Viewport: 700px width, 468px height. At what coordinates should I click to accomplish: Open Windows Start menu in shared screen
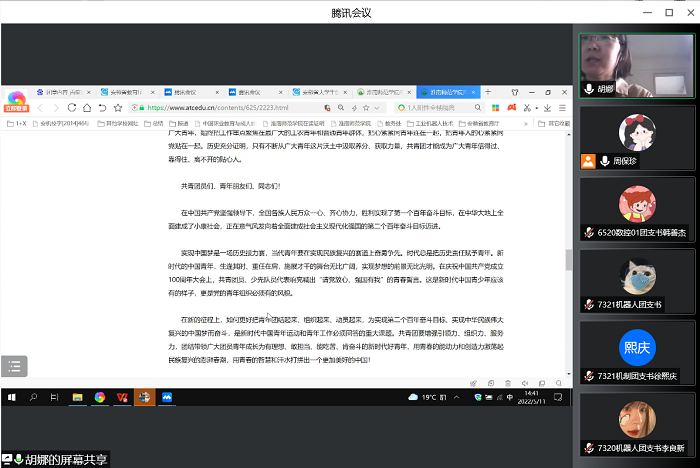pos(12,397)
